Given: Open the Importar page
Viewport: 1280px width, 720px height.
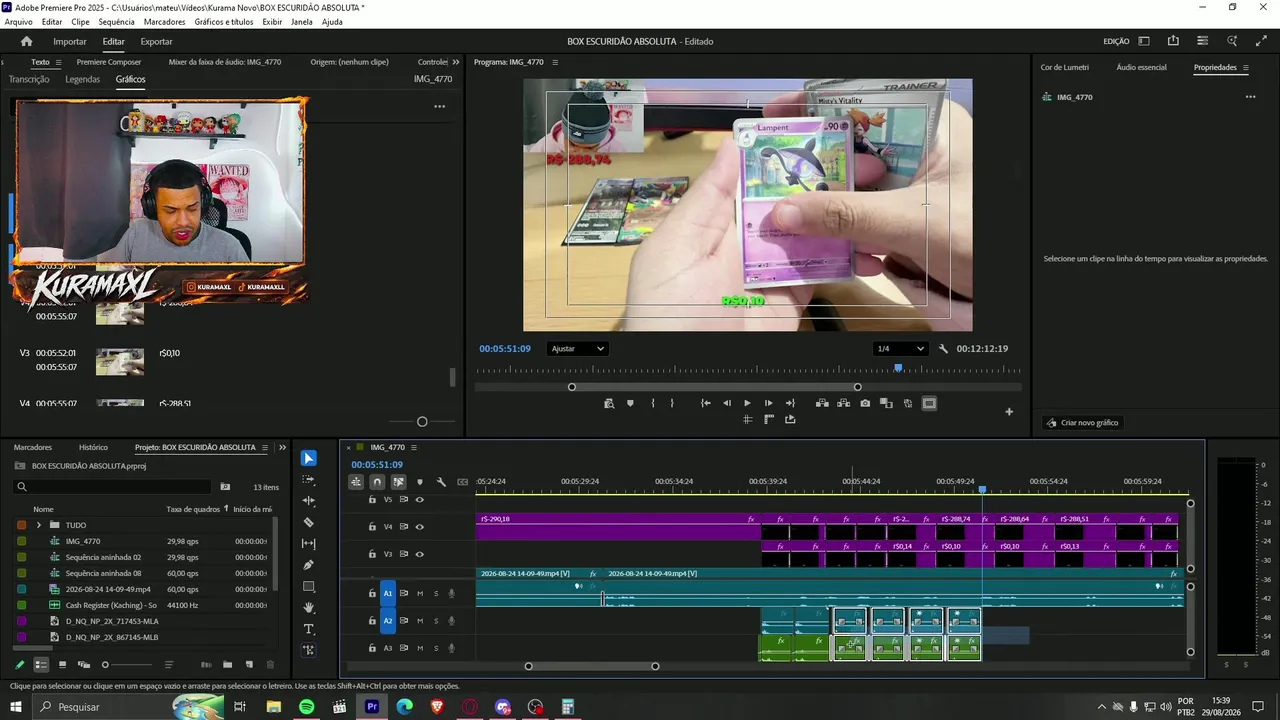Looking at the screenshot, I should point(70,41).
